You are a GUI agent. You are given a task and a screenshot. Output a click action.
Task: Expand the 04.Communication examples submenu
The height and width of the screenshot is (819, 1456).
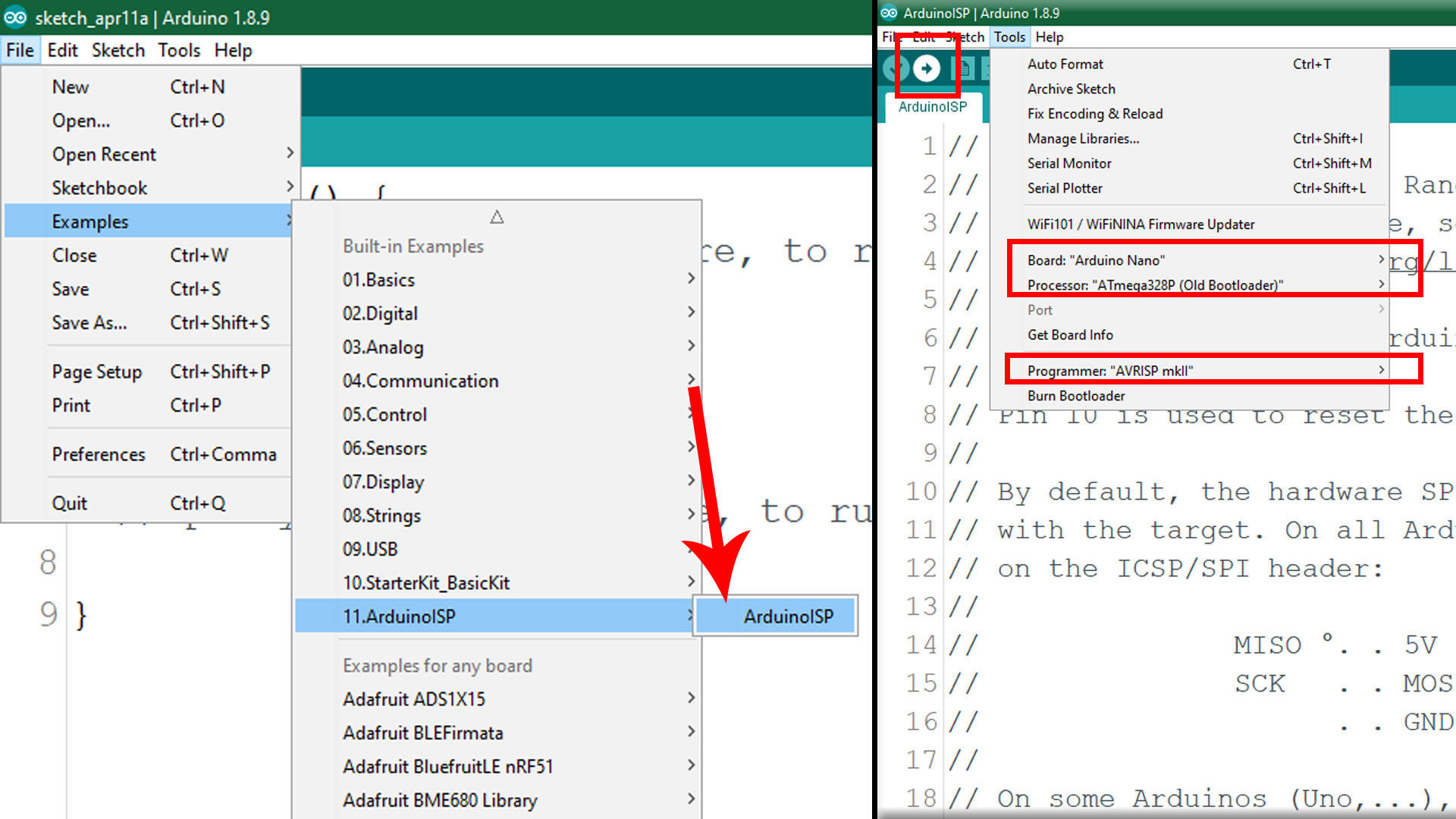[497, 381]
